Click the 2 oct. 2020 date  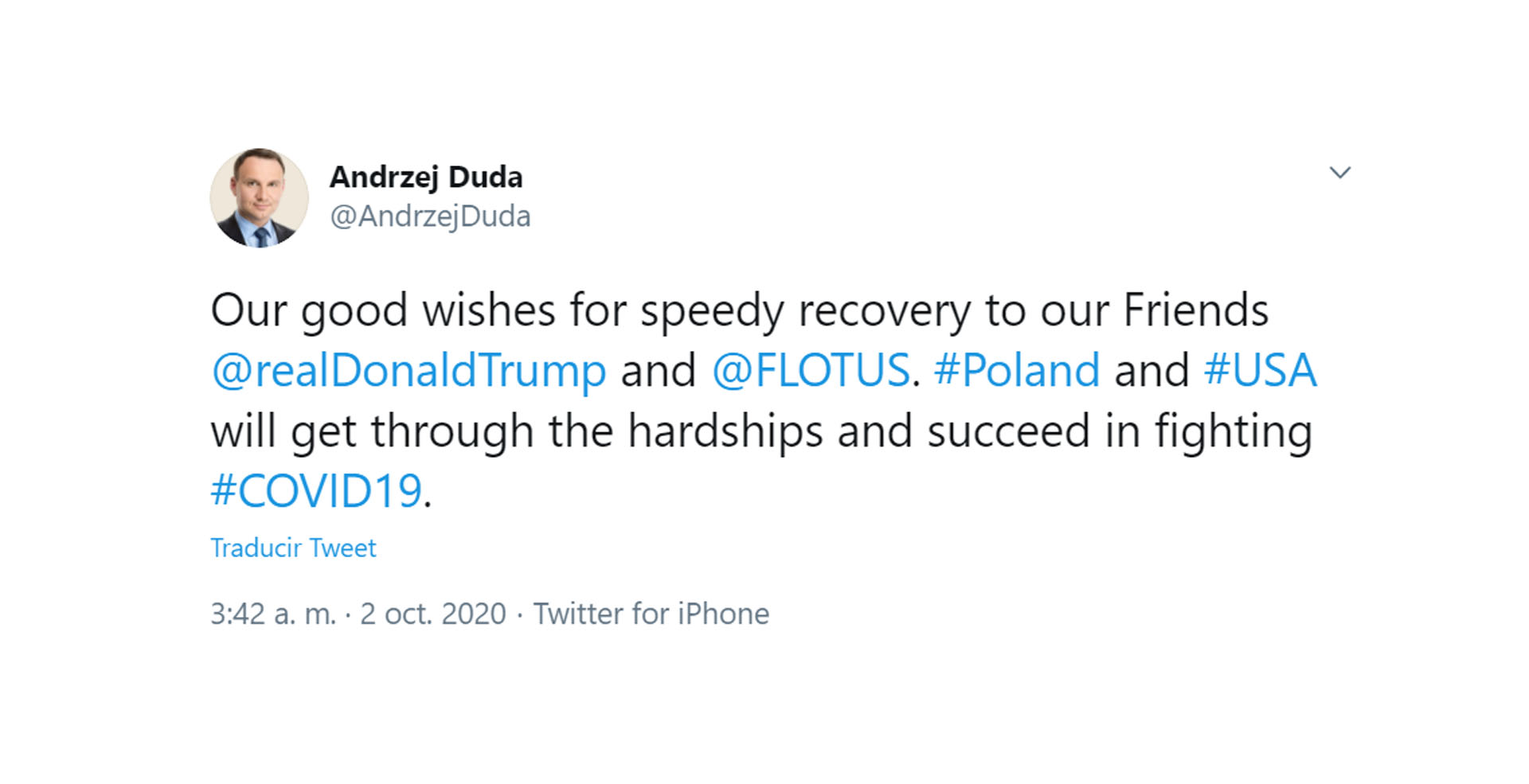(x=433, y=614)
